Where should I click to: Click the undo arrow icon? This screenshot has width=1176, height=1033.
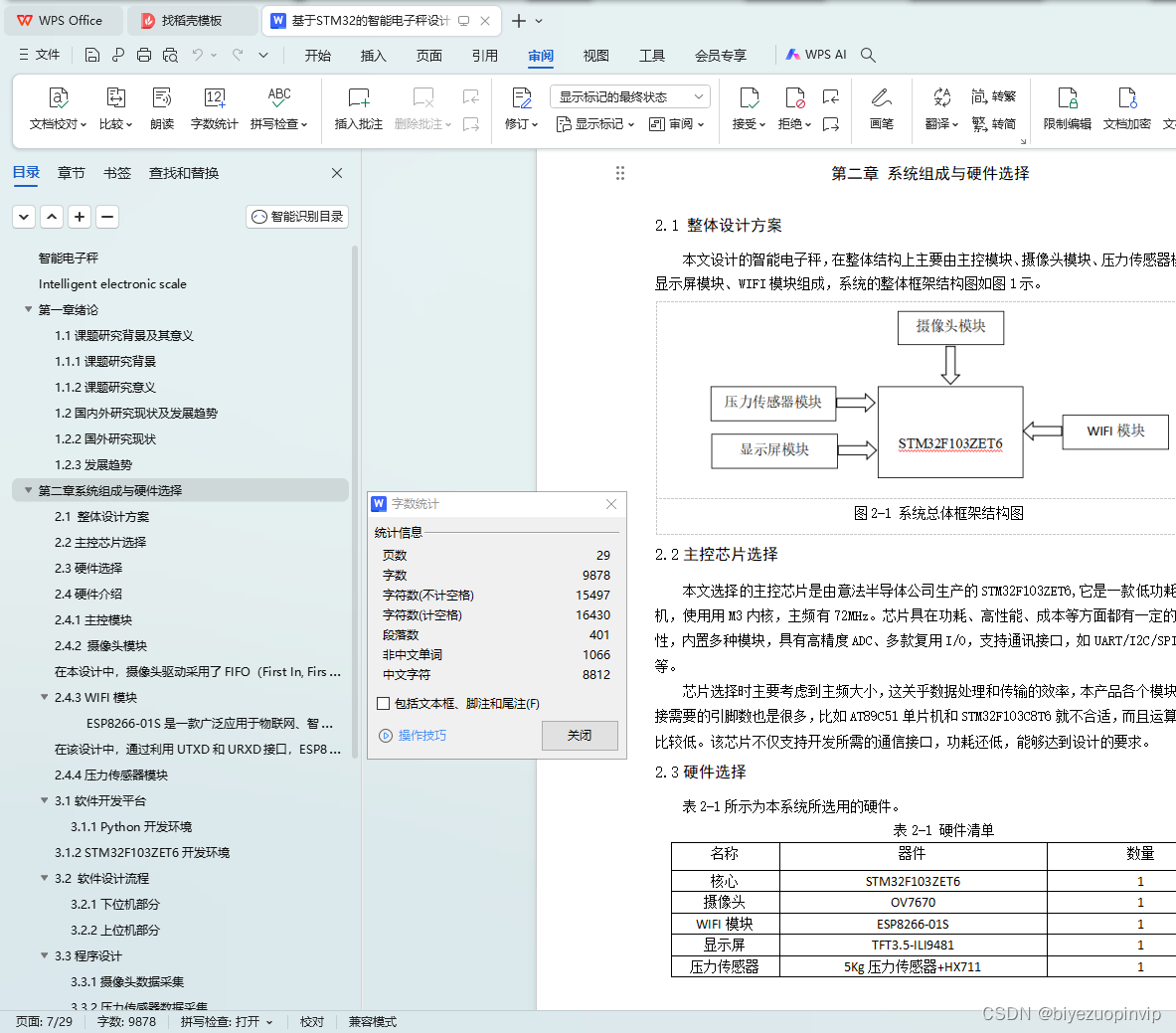point(197,55)
